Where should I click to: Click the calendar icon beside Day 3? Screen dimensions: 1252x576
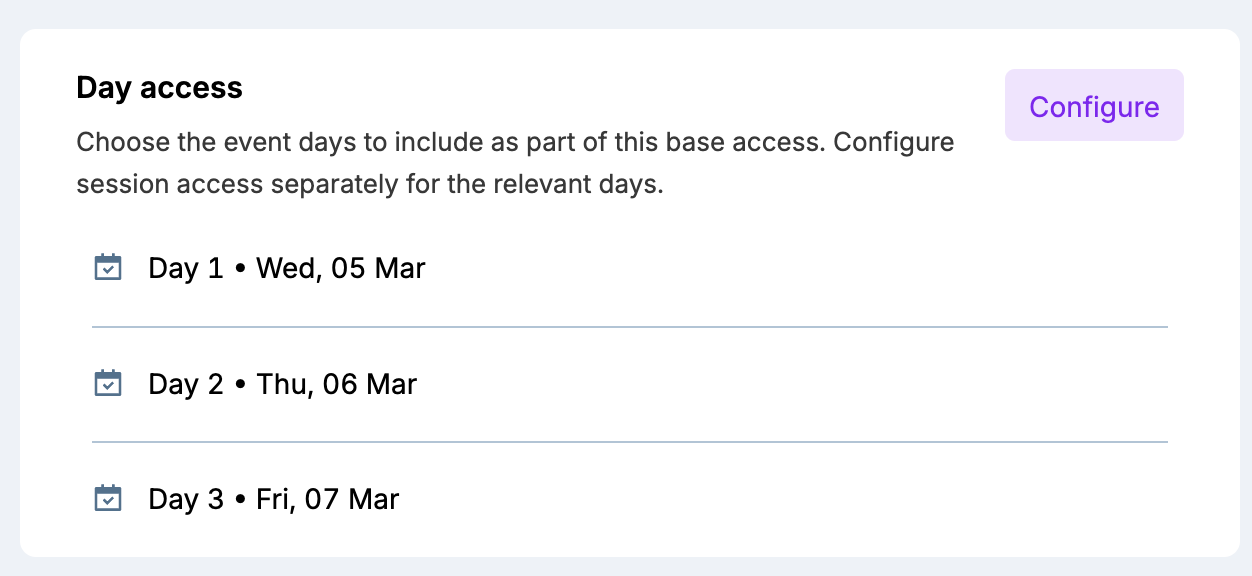108,499
